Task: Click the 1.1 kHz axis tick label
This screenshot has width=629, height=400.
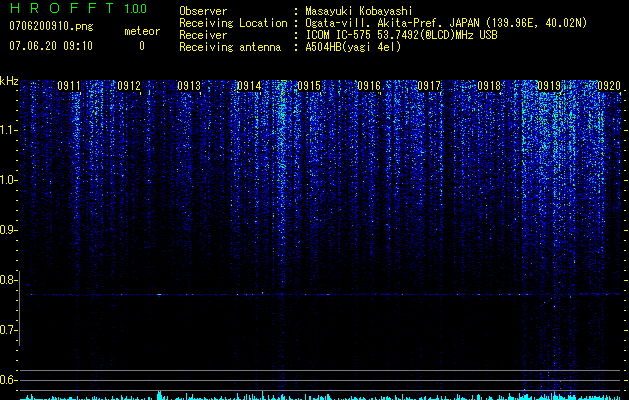Action: tap(8, 130)
